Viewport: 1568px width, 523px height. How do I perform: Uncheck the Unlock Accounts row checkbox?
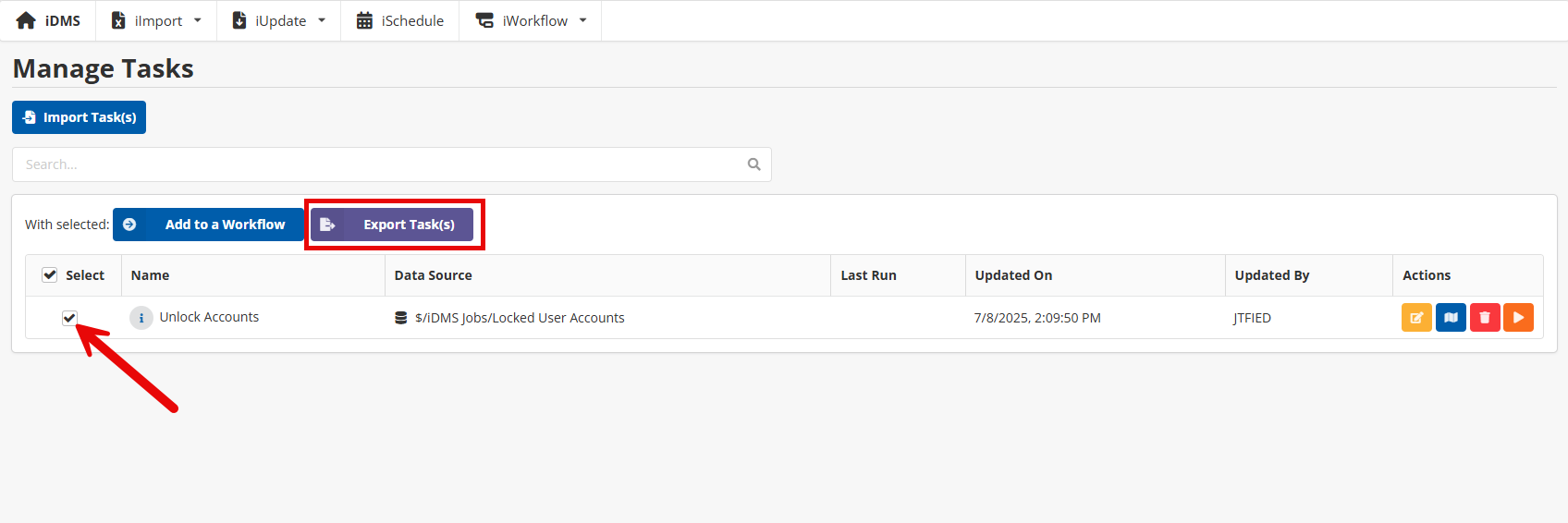pyautogui.click(x=69, y=318)
